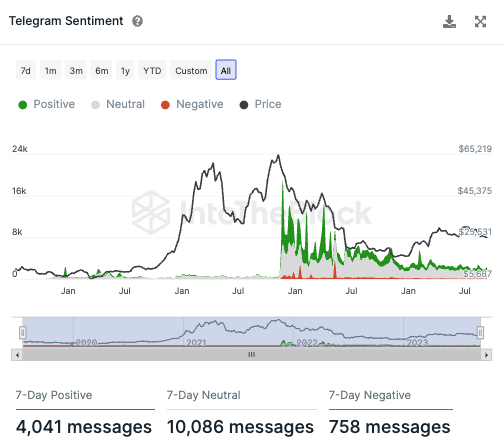Viewport: 503px width, 448px height.
Task: Toggle the Positive series legend
Action: [47, 104]
